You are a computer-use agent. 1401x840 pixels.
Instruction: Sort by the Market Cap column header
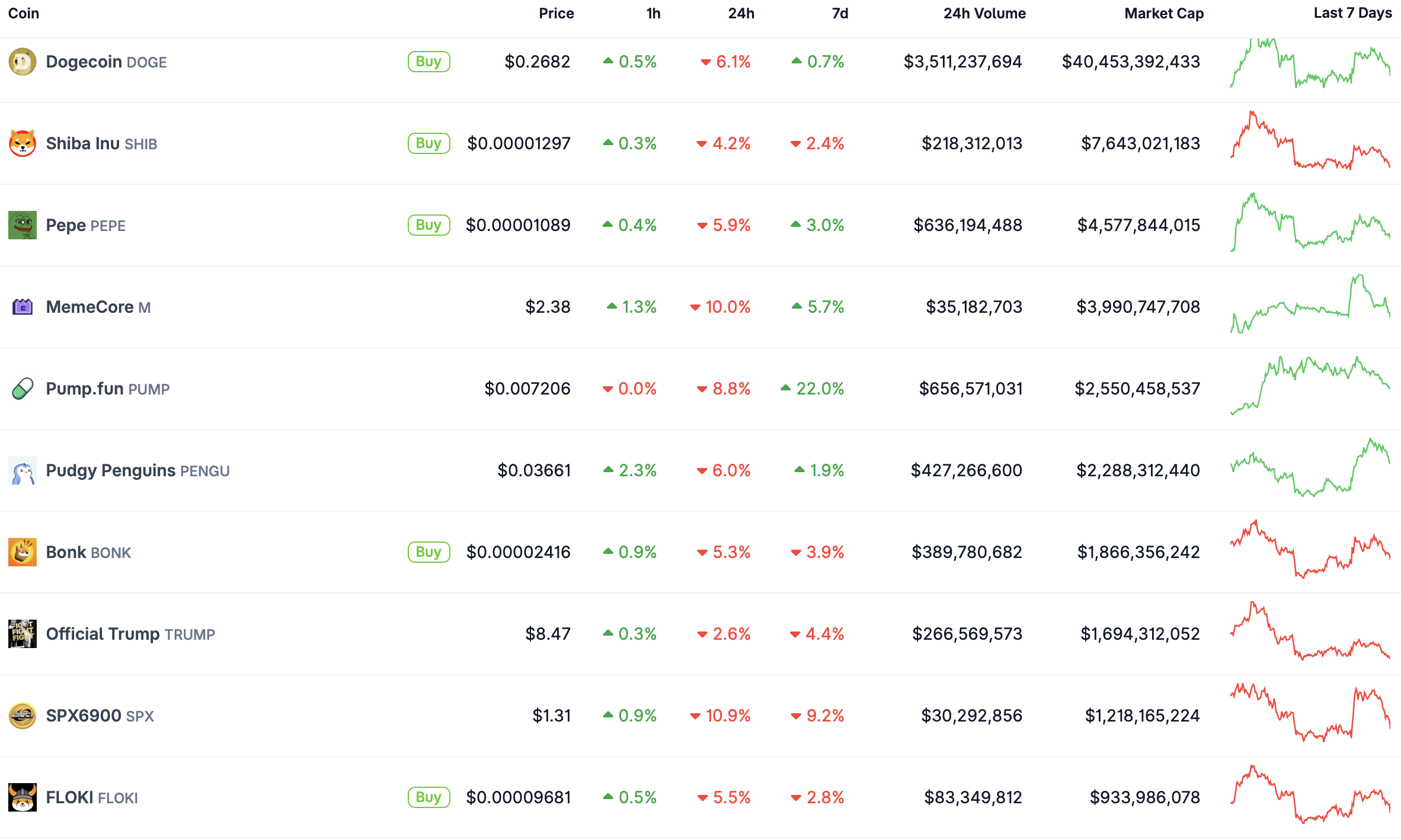pos(1163,14)
